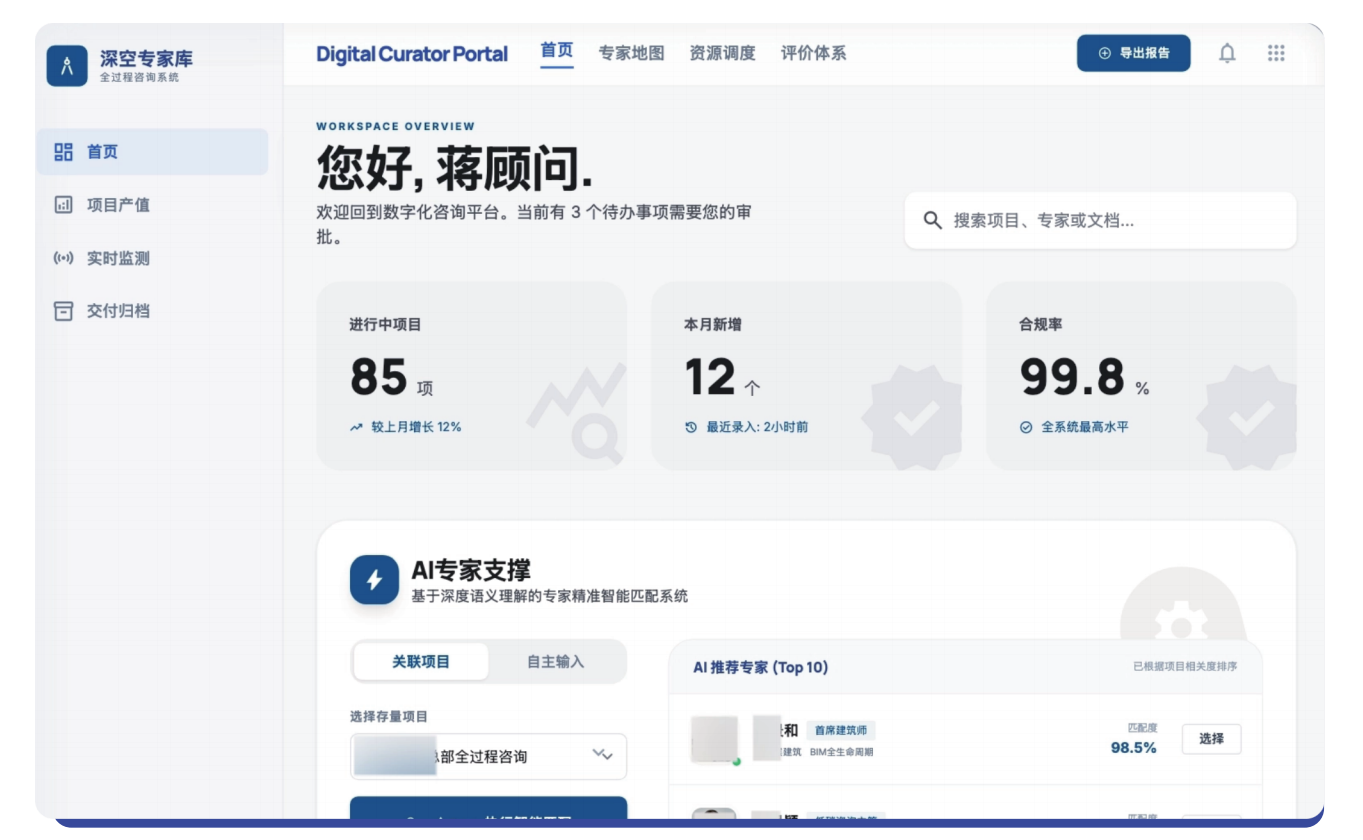Screen dimensions: 1363x840
Task: Click the 搜索项目、专家或文档 search field
Action: coord(1110,221)
